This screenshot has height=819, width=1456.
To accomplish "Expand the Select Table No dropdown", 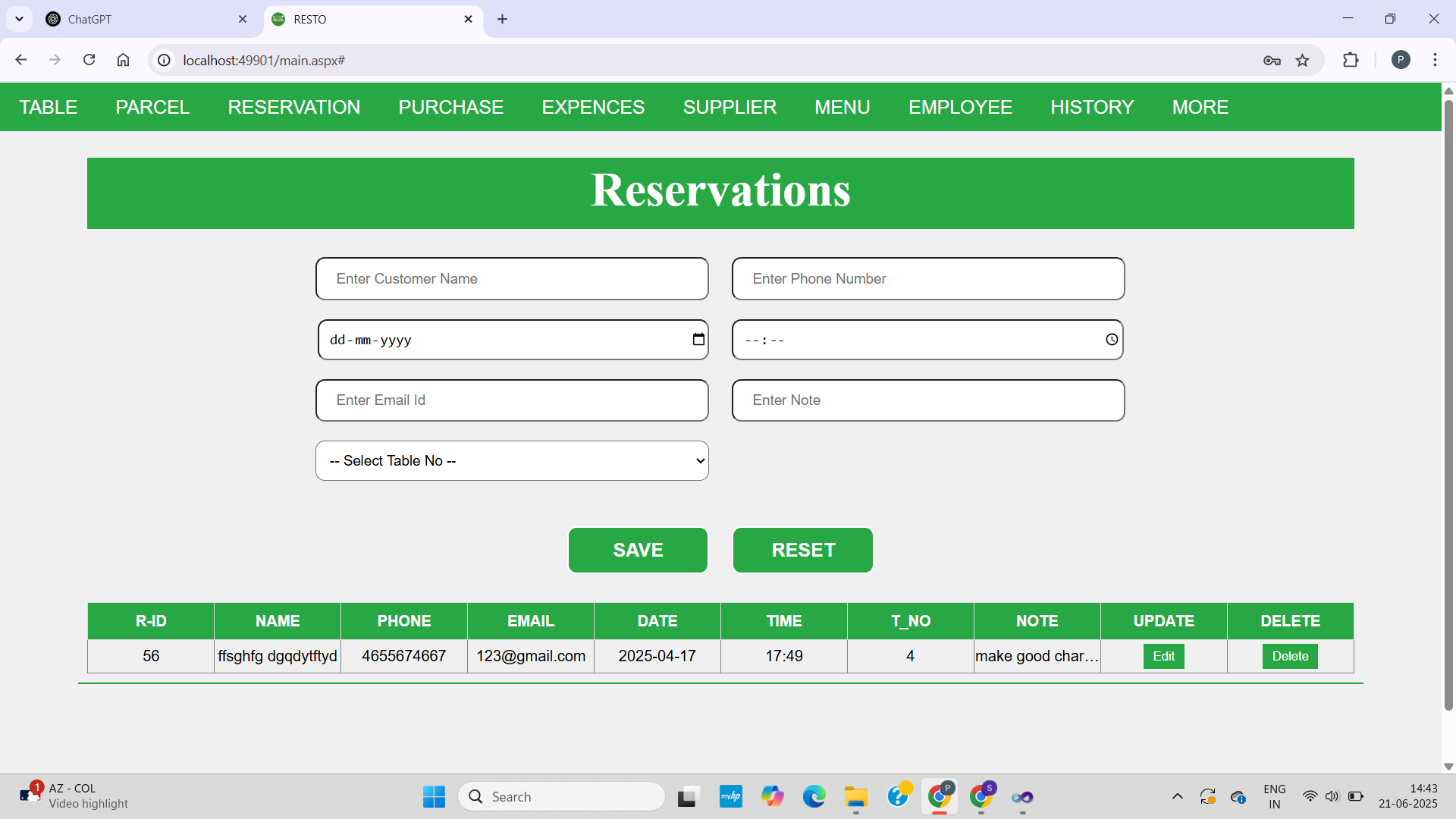I will 512,460.
